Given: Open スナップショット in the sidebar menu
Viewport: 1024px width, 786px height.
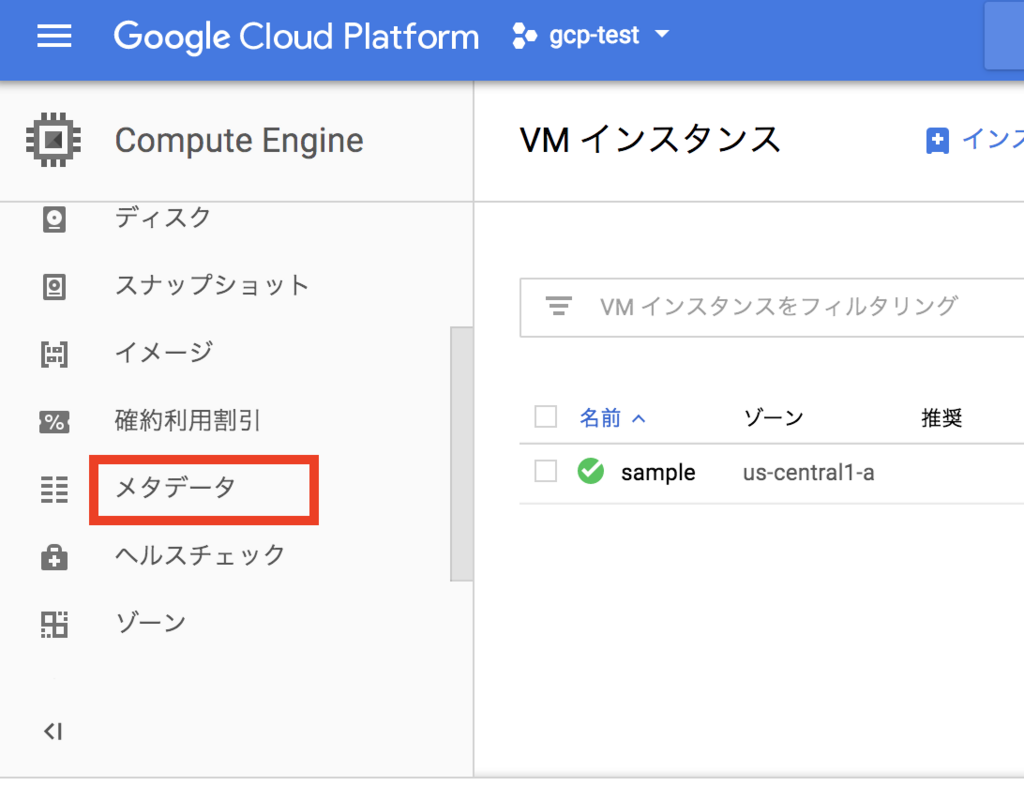Looking at the screenshot, I should 212,285.
